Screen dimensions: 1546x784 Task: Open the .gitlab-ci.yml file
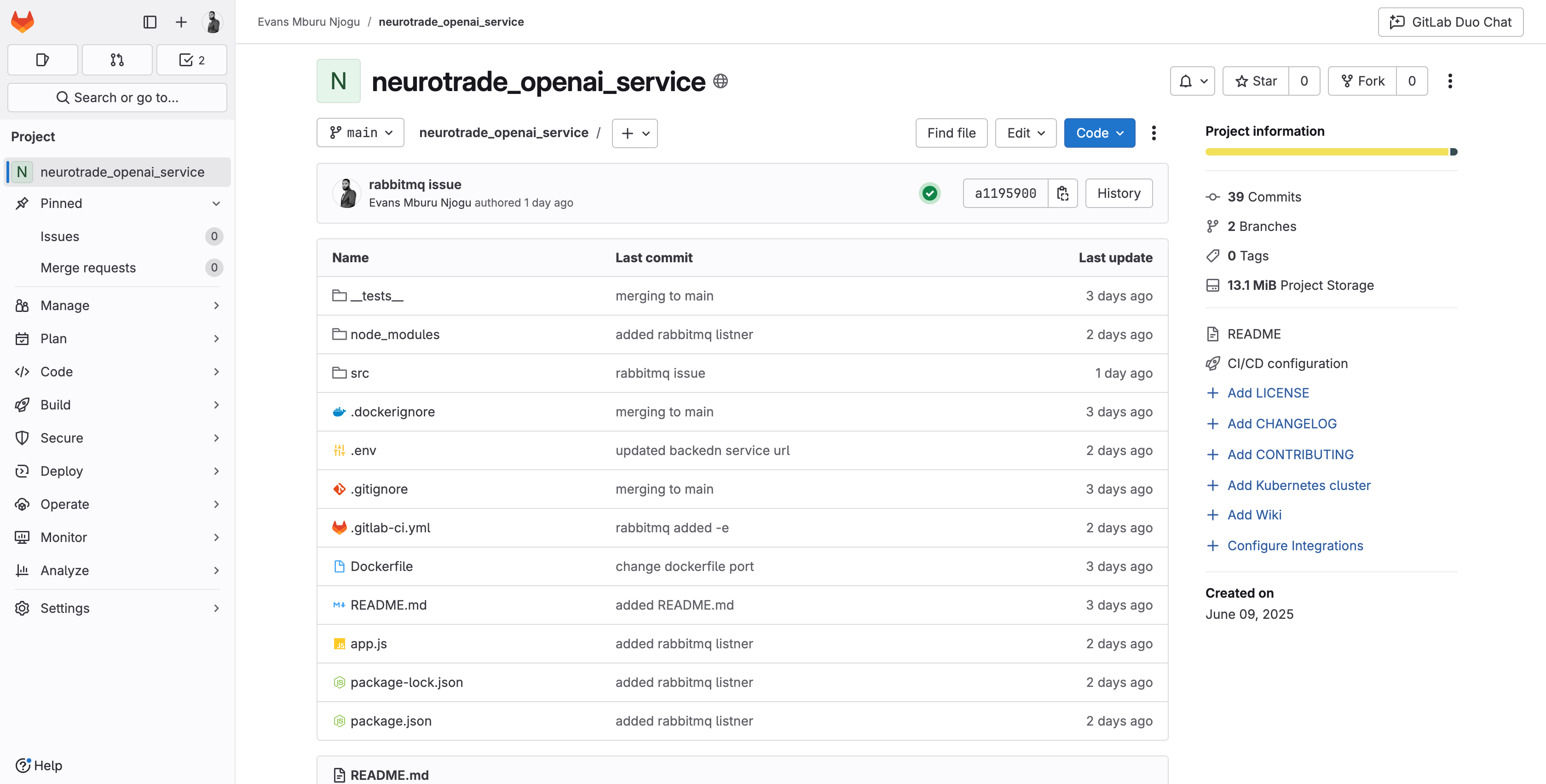(390, 528)
